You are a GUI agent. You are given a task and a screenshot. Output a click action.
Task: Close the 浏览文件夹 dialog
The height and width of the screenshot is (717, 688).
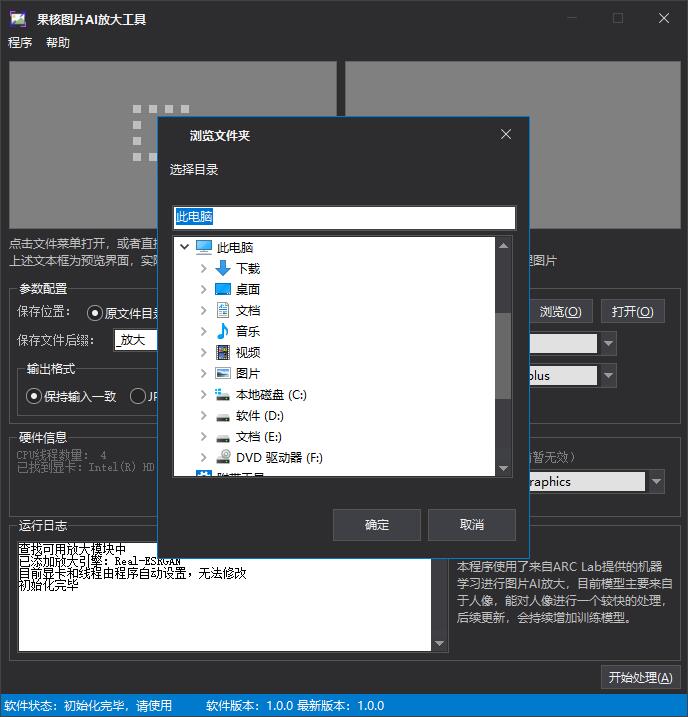506,134
